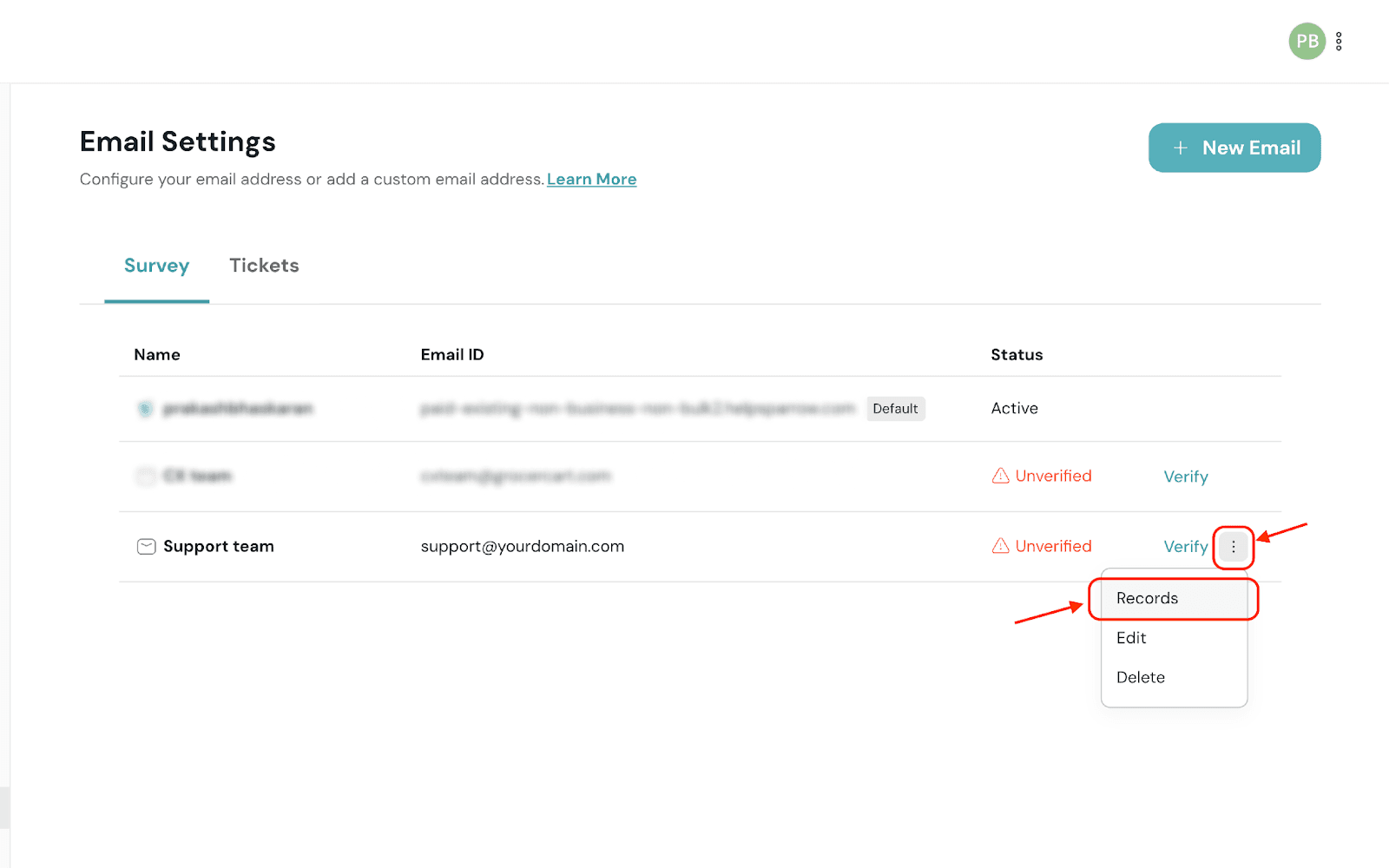Click the Unverified warning icon in the second row
This screenshot has height=868, width=1389.
(1000, 476)
